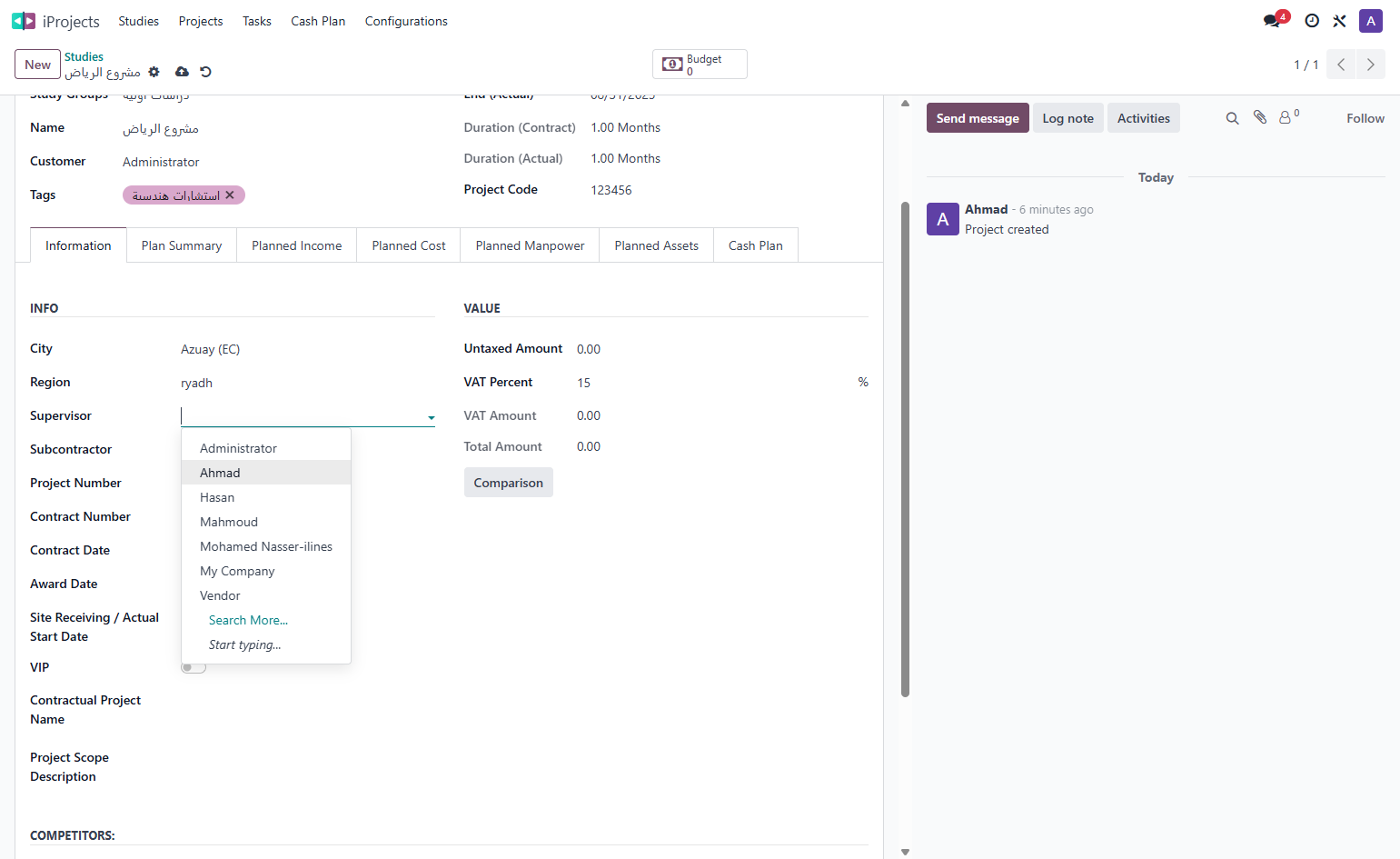Open the Tasks menu

pos(257,21)
